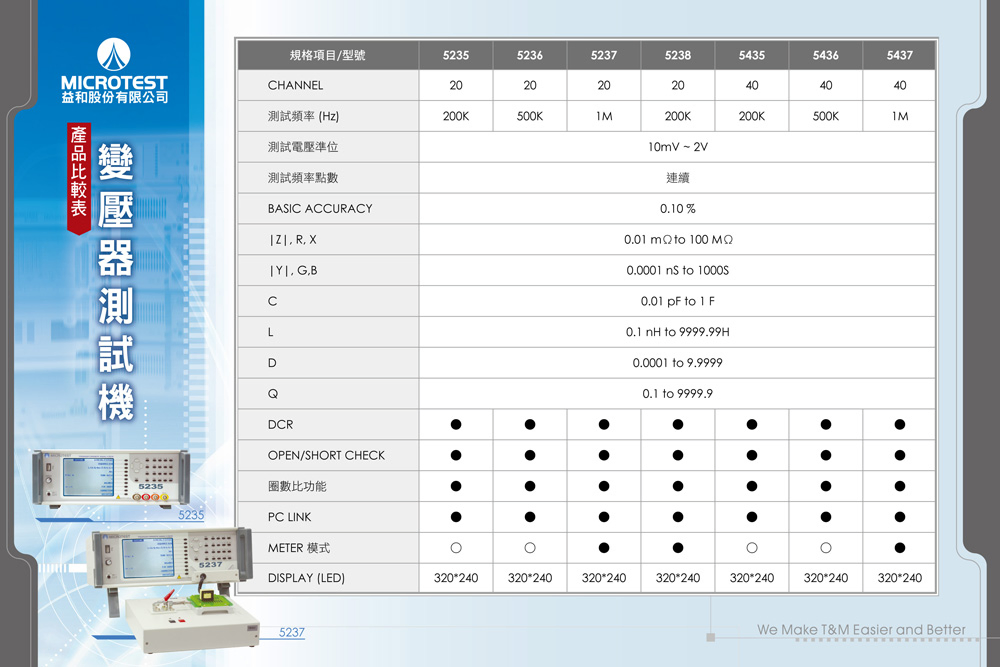Click the |Y|, G,B row label
1000x667 pixels.
pos(293,270)
